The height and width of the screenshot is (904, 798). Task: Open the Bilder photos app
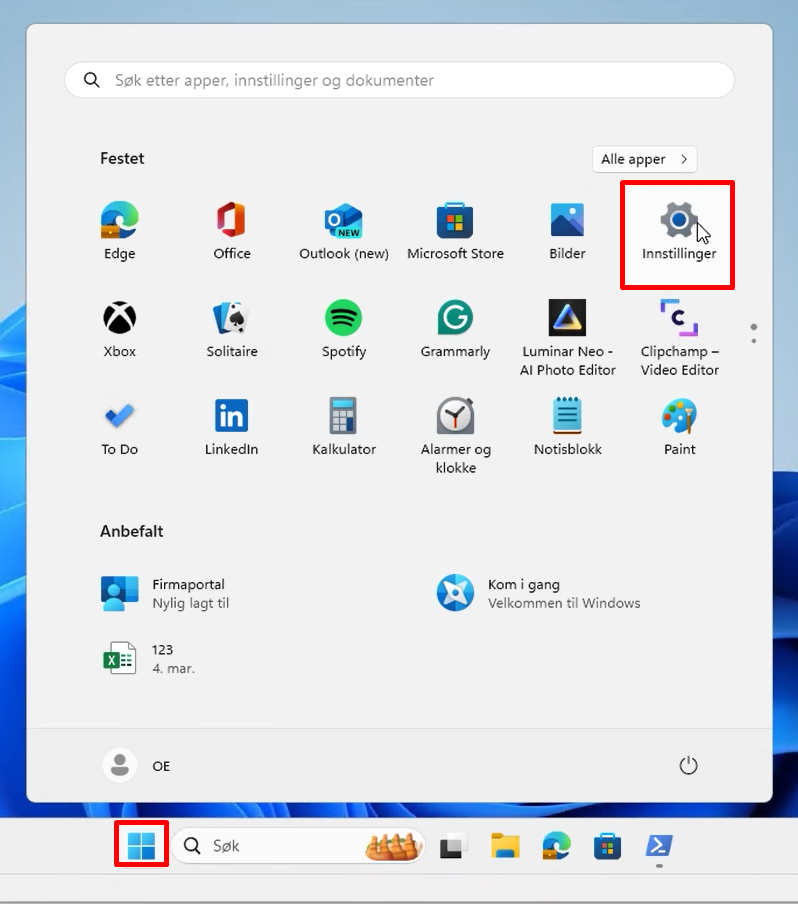(x=567, y=231)
